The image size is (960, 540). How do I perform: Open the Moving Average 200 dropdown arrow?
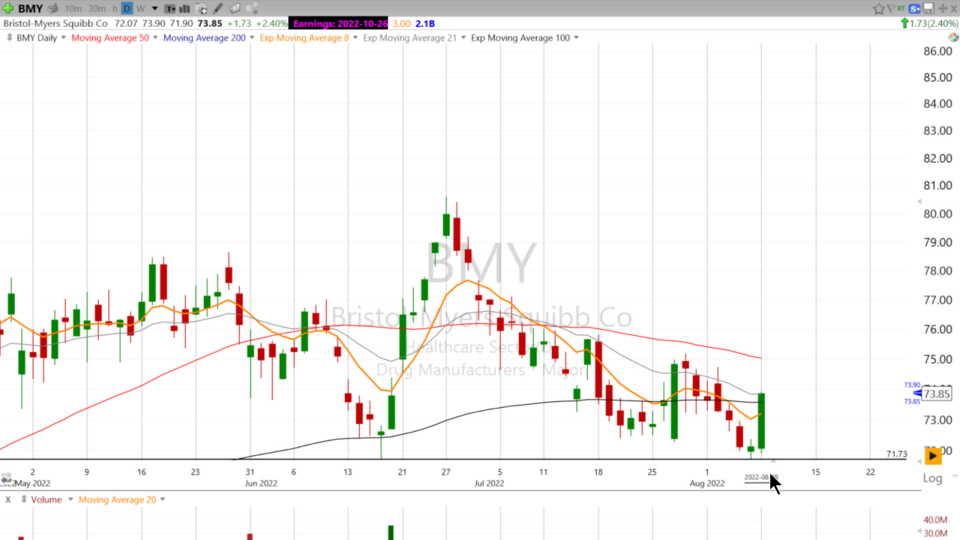point(252,38)
